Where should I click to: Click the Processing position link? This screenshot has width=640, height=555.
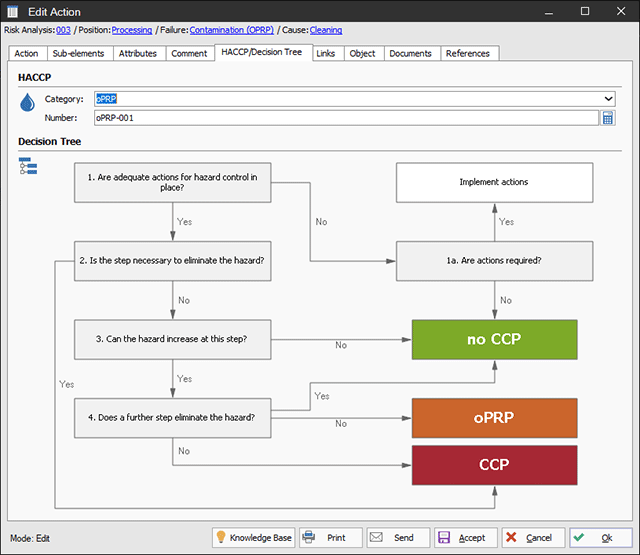132,31
